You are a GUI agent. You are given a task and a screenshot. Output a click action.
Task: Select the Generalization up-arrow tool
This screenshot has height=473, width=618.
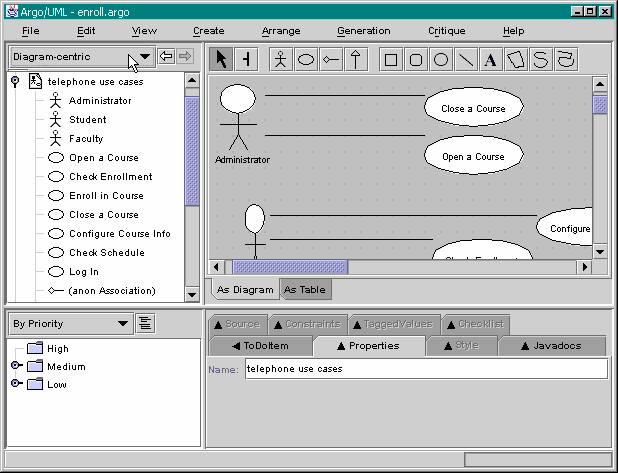(356, 60)
